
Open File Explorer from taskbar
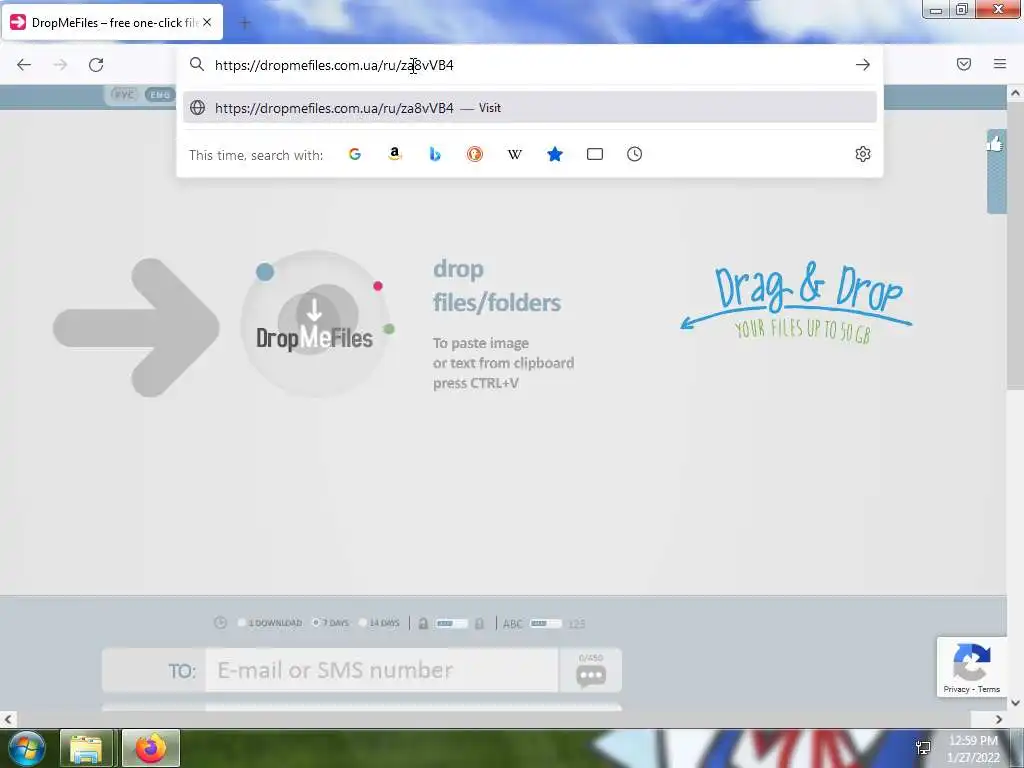[86, 748]
